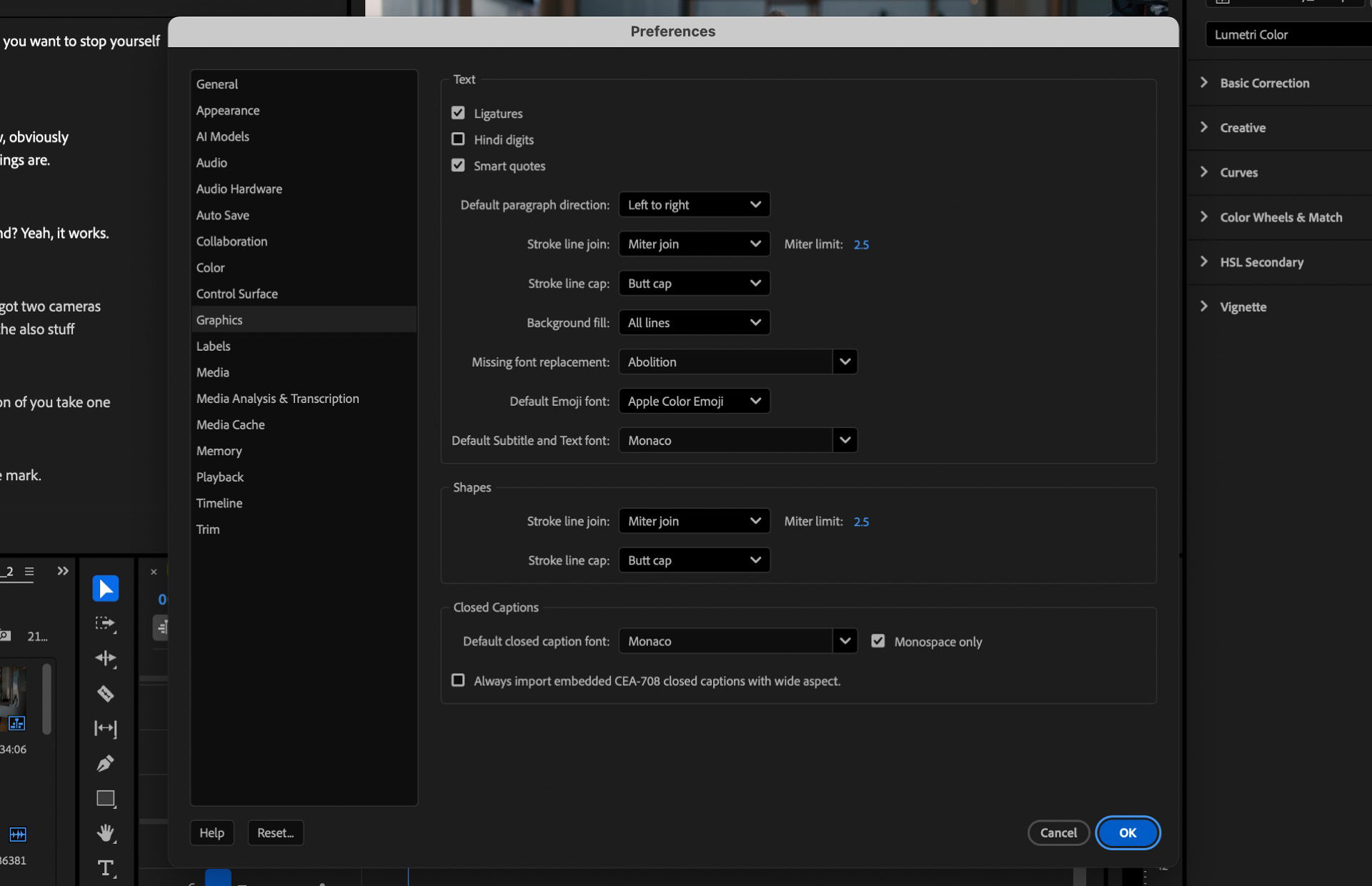The image size is (1372, 886).
Task: Show hidden panels with double chevron
Action: coord(63,571)
